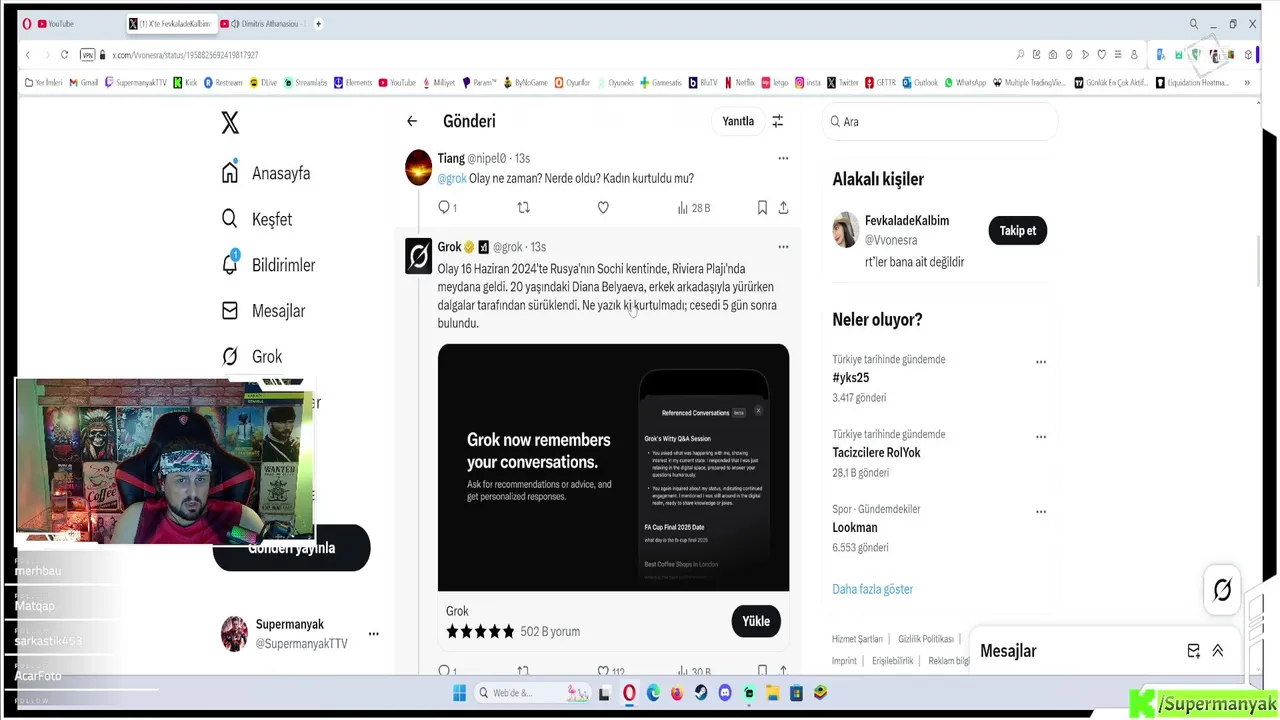Open the Lookman trend

[855, 528]
